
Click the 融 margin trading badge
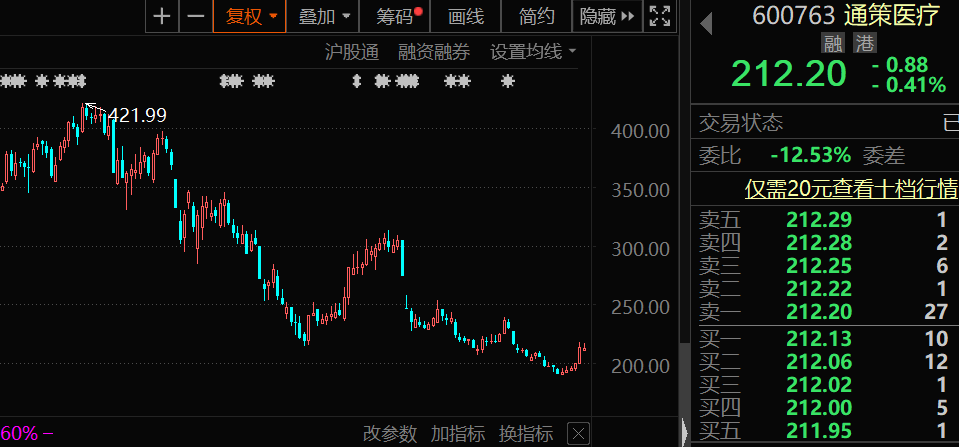pyautogui.click(x=832, y=43)
